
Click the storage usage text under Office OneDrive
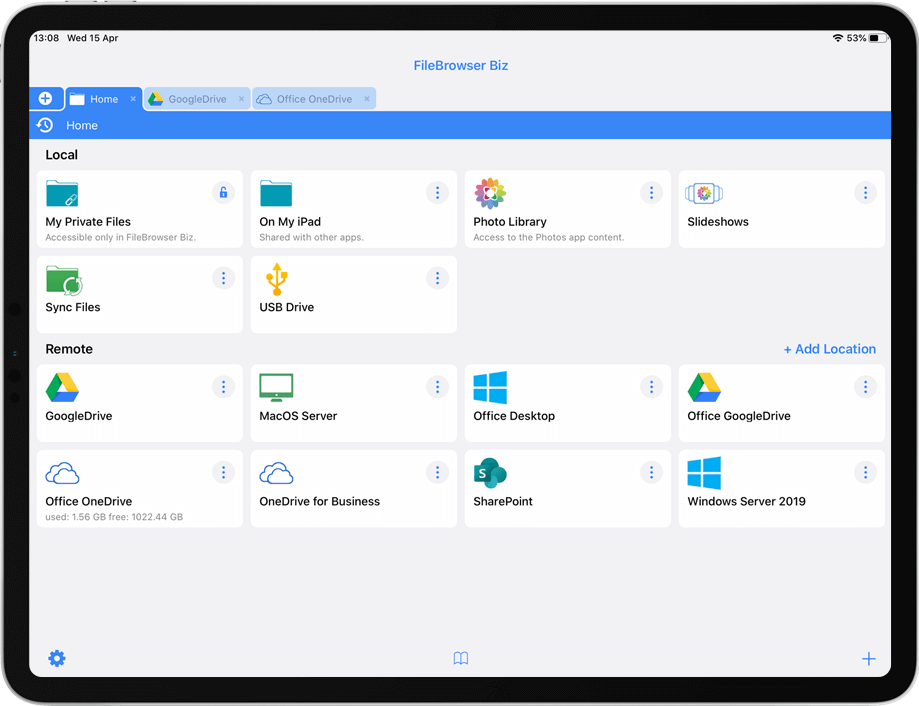click(x=114, y=517)
